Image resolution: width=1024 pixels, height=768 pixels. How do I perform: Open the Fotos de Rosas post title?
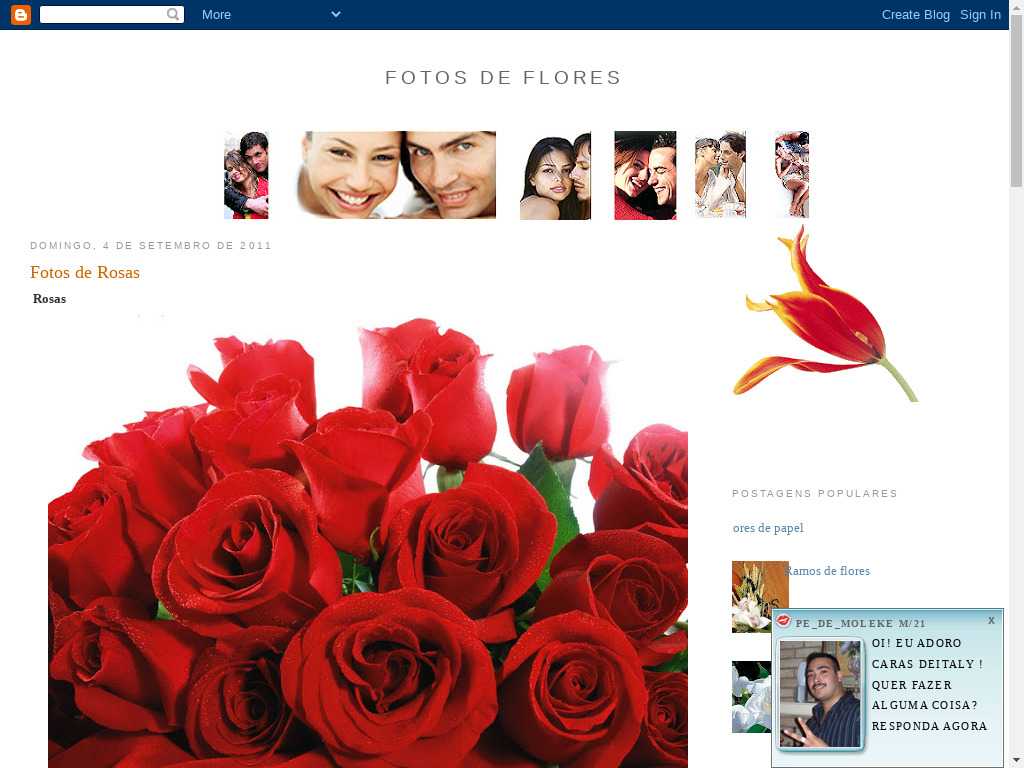coord(85,272)
